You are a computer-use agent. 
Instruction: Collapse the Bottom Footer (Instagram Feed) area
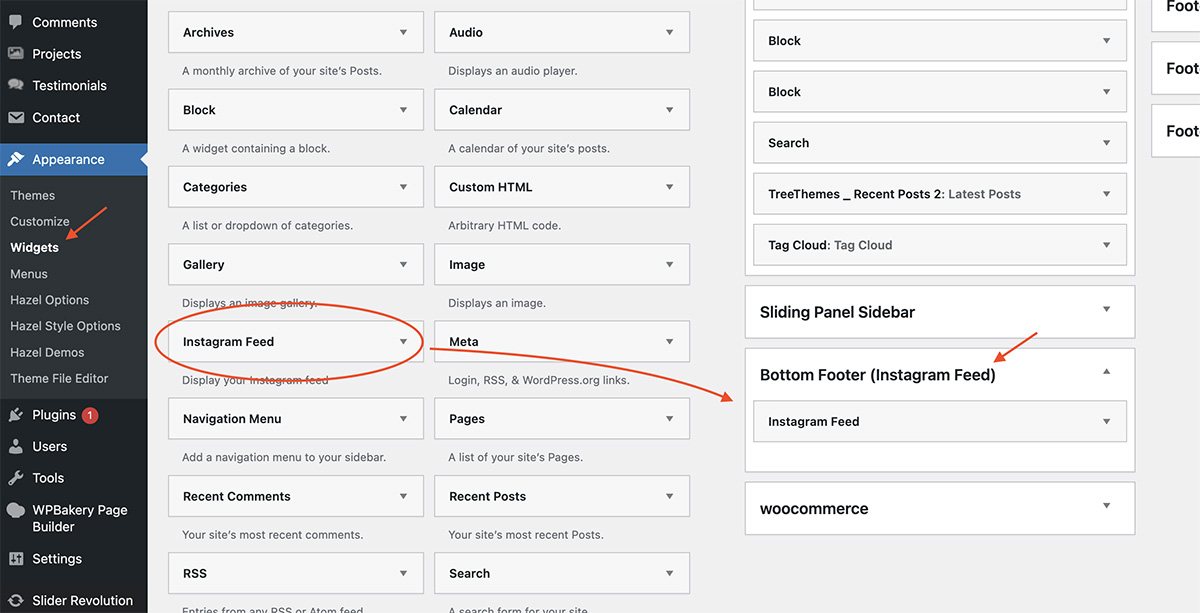tap(1106, 372)
